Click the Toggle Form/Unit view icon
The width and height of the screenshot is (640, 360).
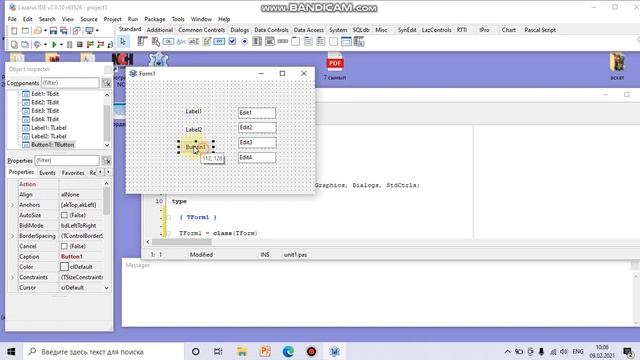click(x=76, y=31)
